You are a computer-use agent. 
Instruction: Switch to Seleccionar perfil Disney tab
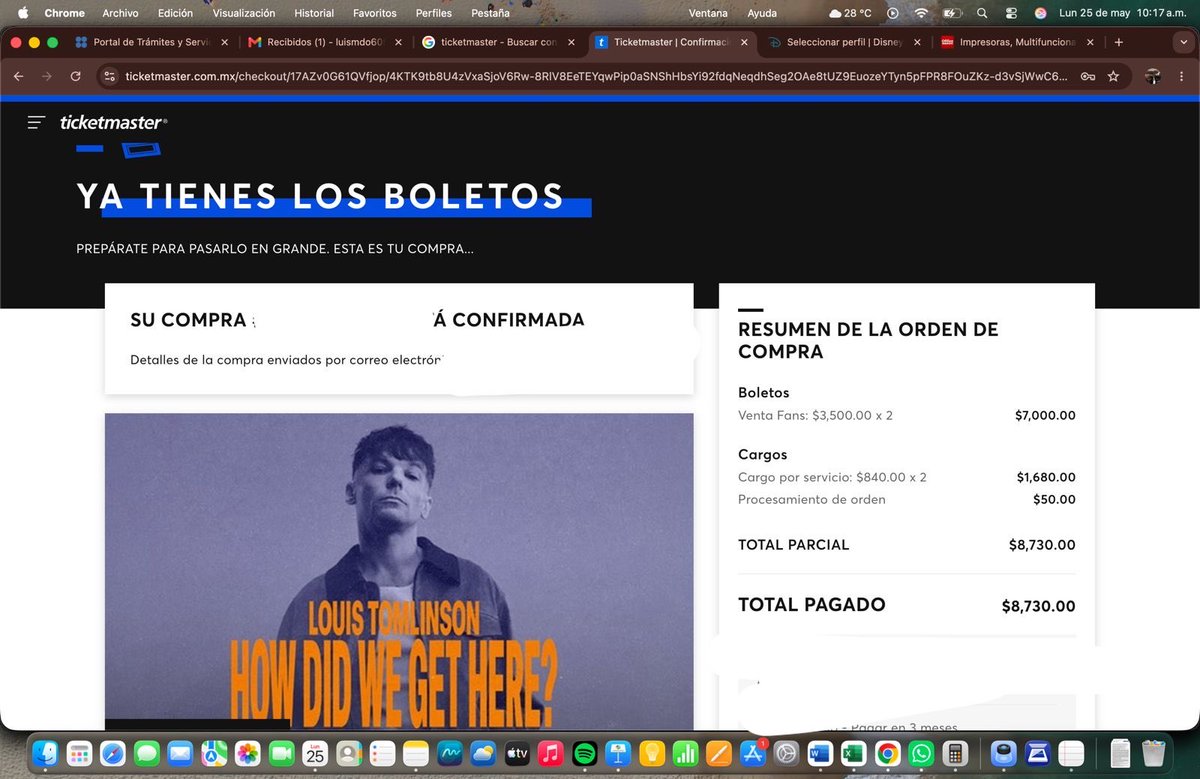click(844, 42)
